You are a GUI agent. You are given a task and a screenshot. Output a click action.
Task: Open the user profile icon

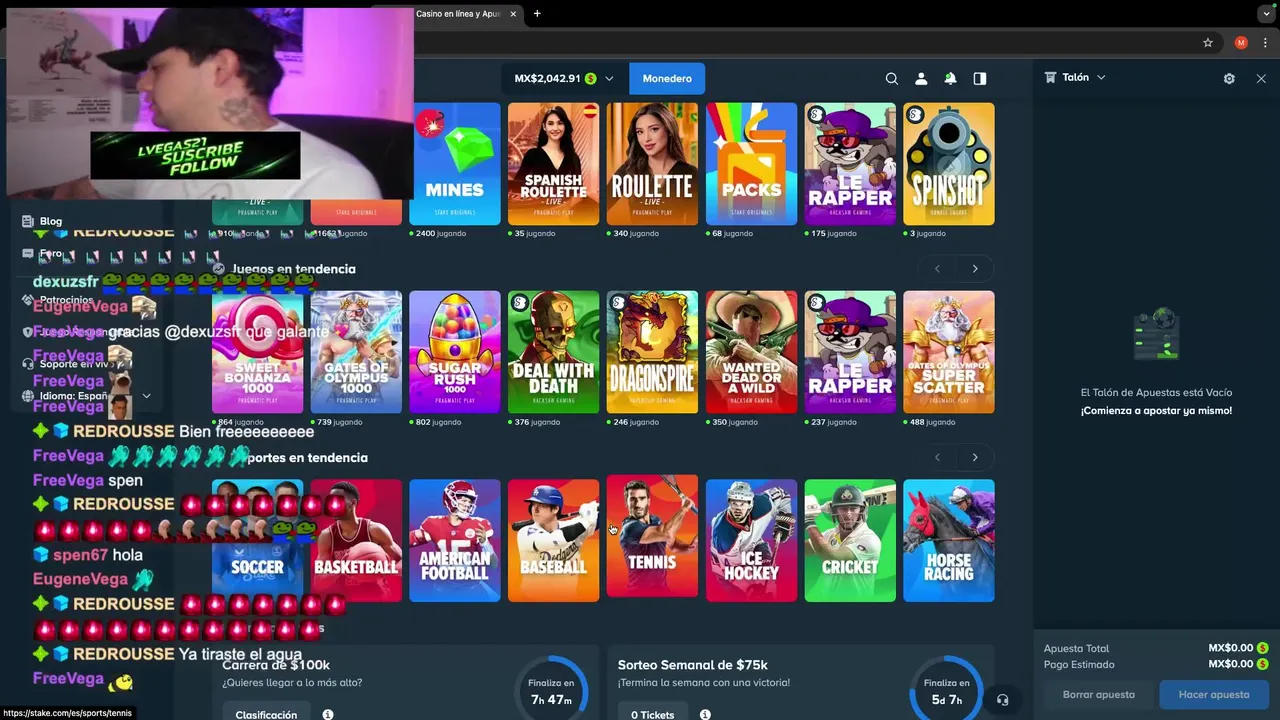click(x=921, y=79)
